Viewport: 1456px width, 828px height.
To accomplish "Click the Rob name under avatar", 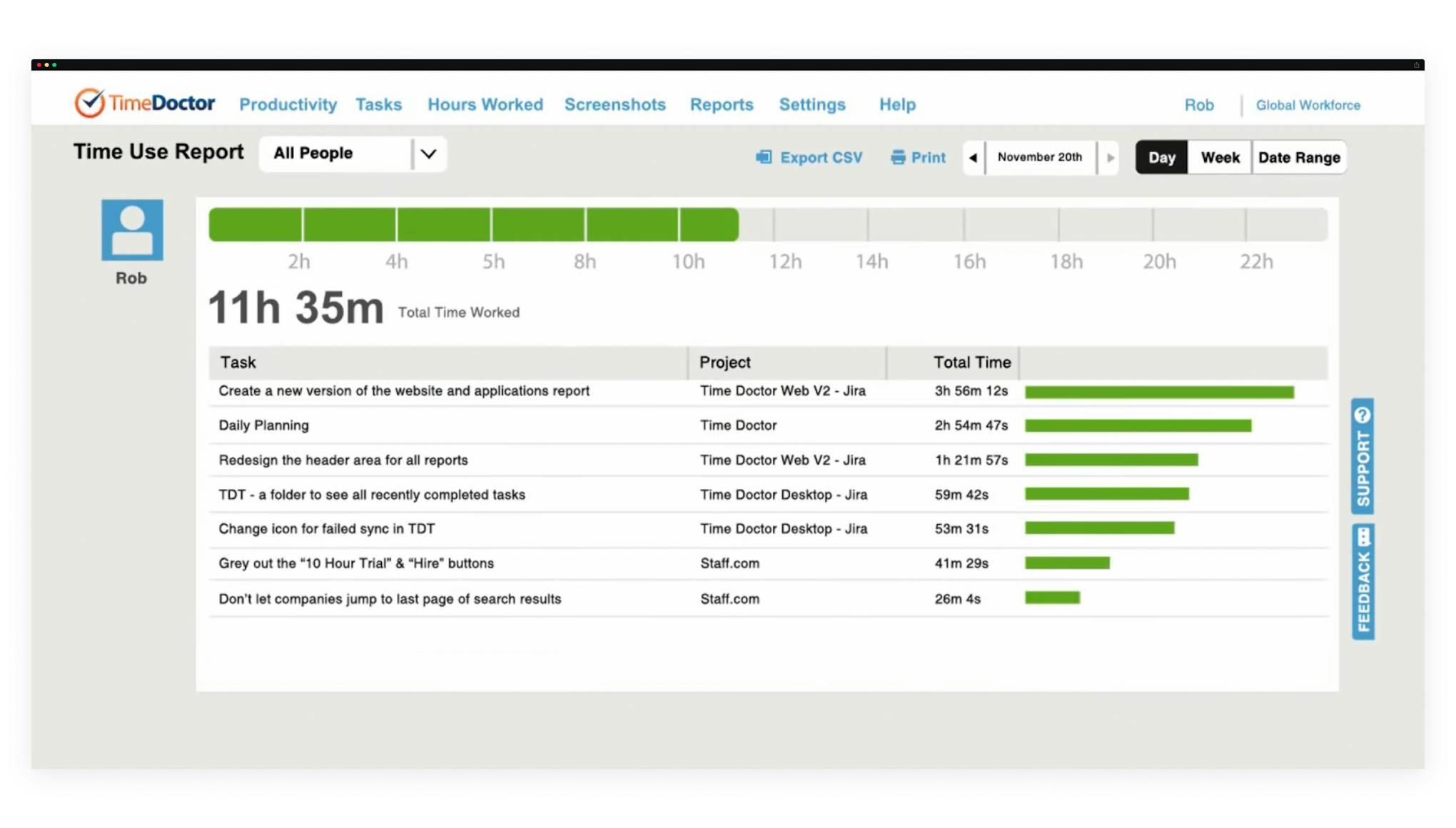I will pyautogui.click(x=131, y=278).
